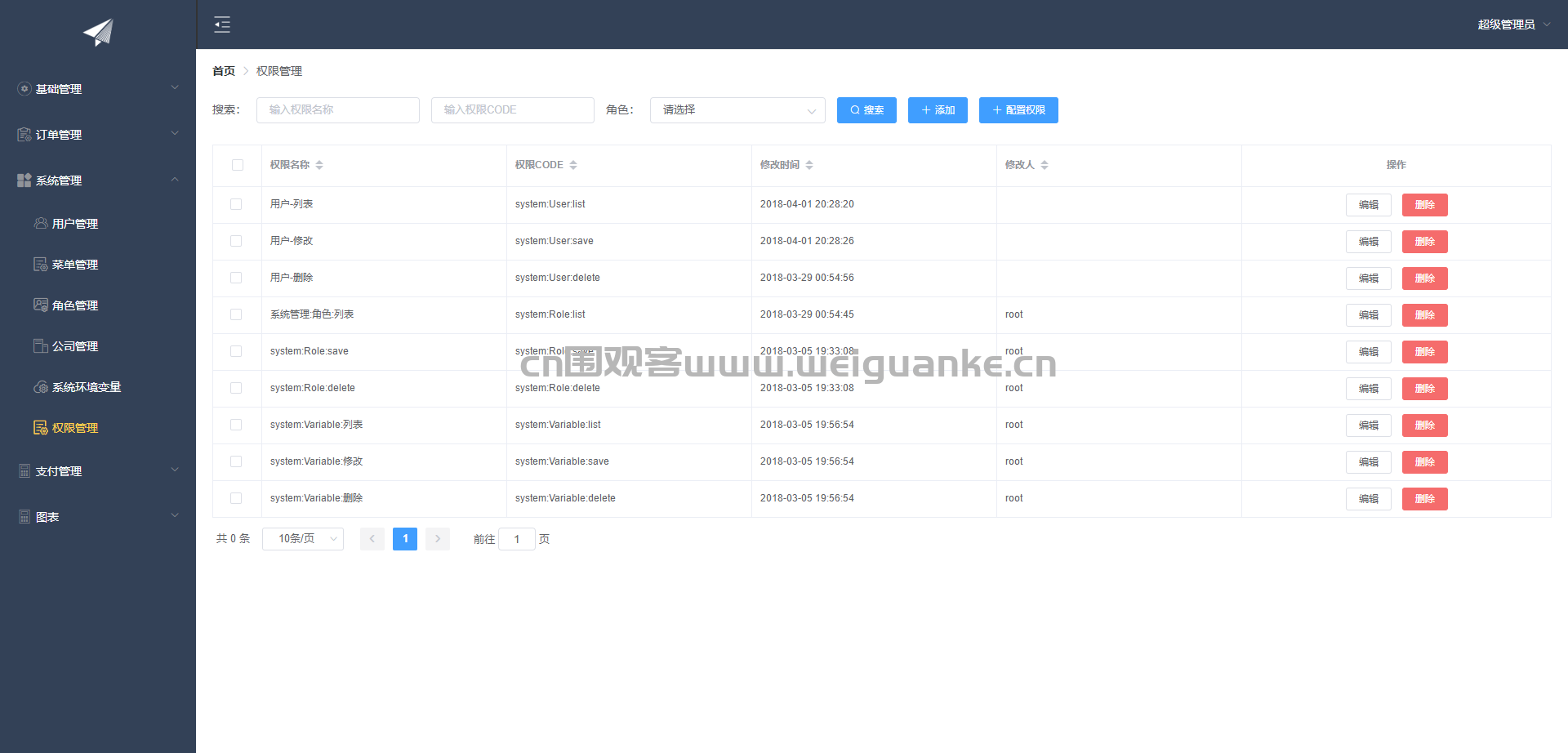Delete the 系统管理:角色:列表 row
The image size is (1568, 753).
1424,315
